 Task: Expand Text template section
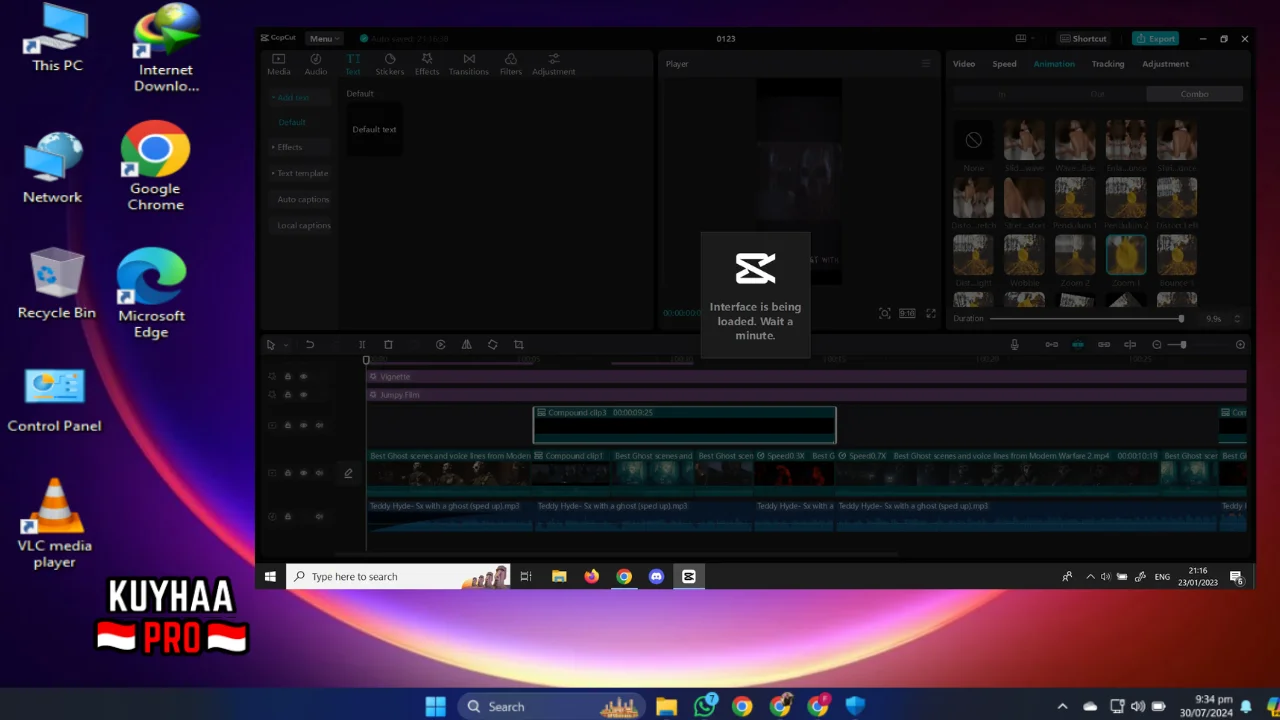tap(300, 173)
